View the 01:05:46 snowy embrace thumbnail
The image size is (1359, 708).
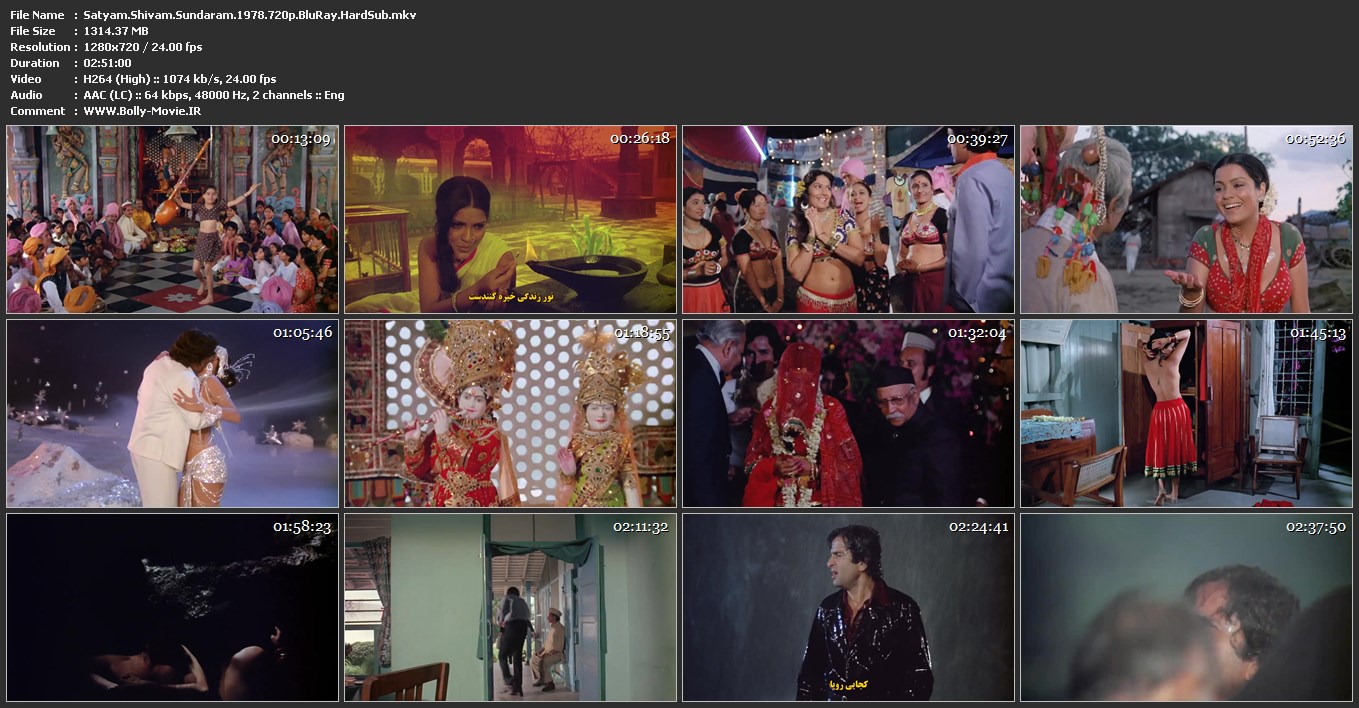[172, 413]
